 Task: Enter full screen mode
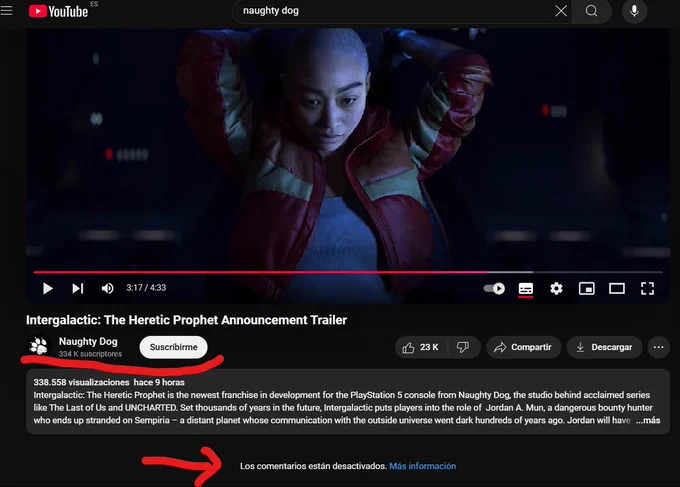[x=647, y=288]
